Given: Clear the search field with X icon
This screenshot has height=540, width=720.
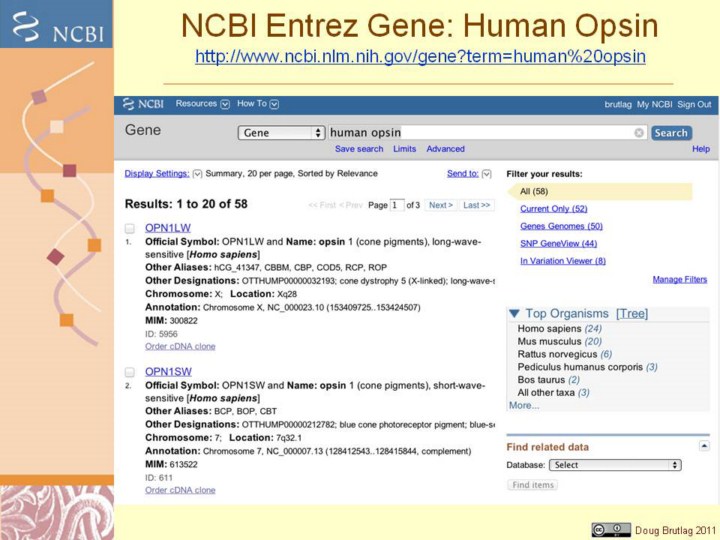Looking at the screenshot, I should click(639, 132).
